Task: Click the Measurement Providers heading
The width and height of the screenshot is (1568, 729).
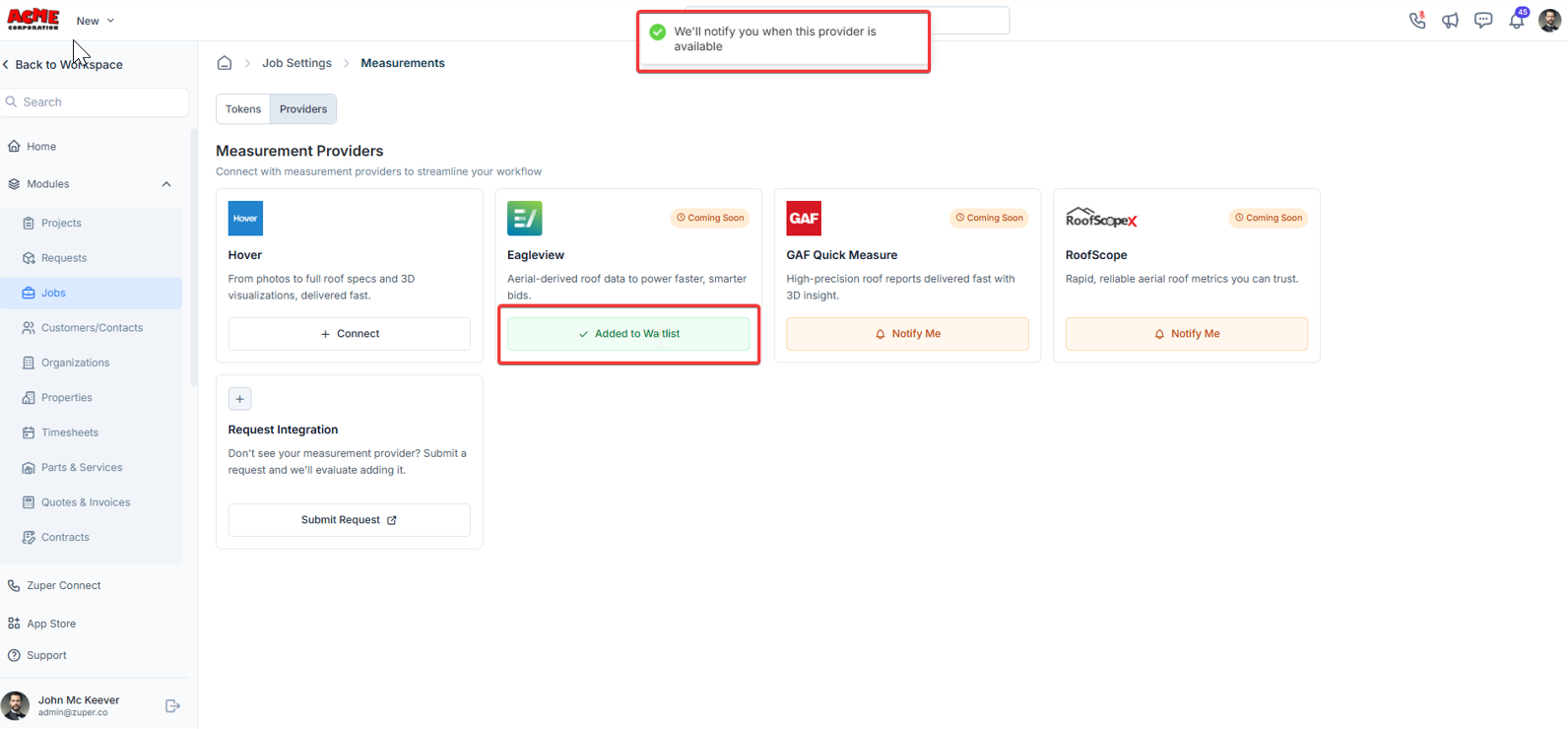Action: click(299, 151)
